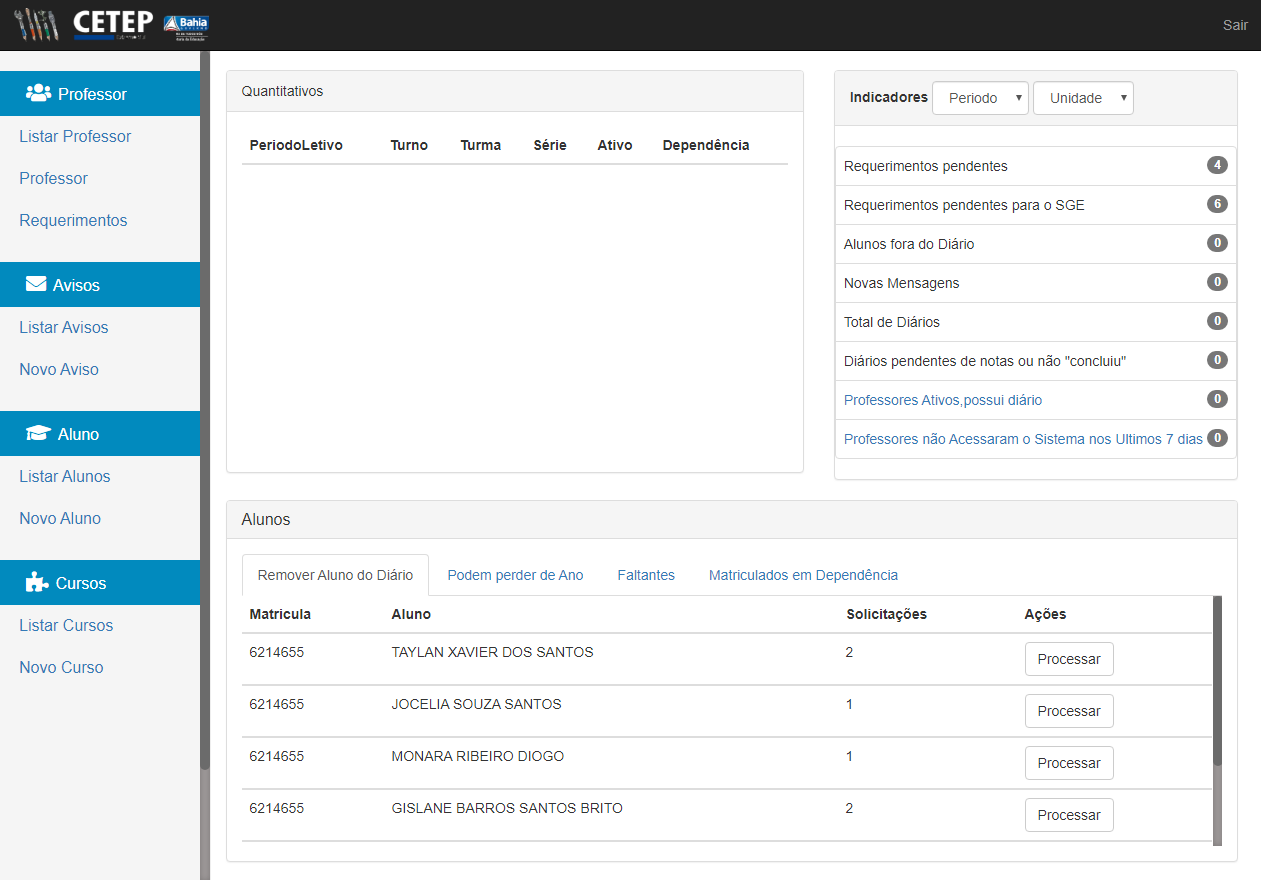Click the CETEP logo in the header
Screen dimensions: 1261x880
coord(112,24)
